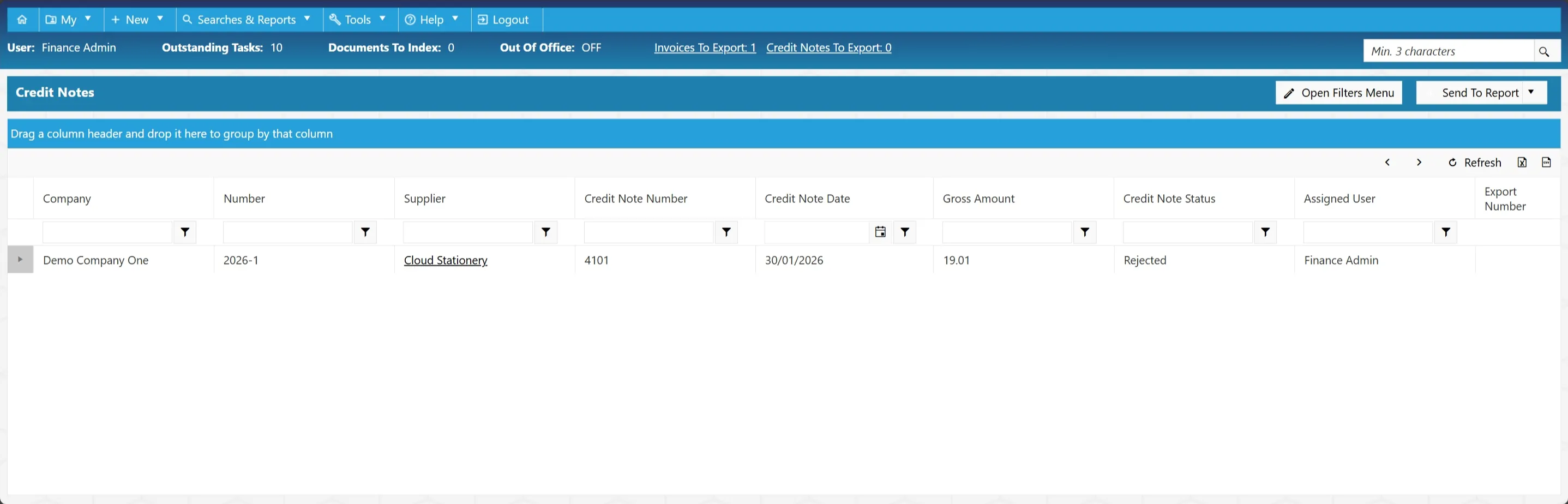Click Credit Note Date filter input
This screenshot has height=504, width=1568.
816,232
